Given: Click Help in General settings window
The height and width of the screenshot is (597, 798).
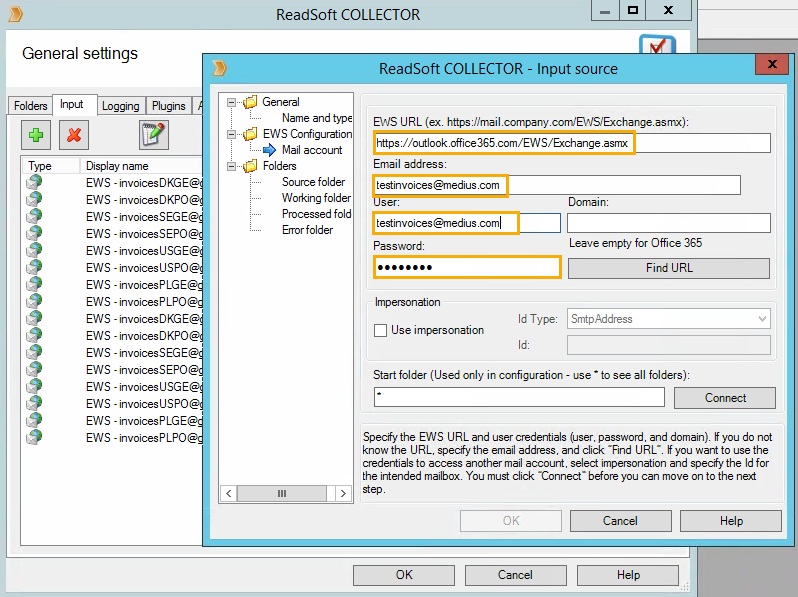Looking at the screenshot, I should 628,575.
